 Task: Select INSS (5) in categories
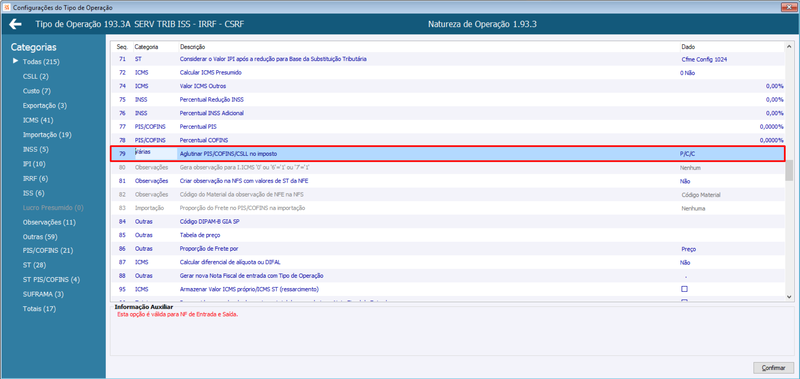[x=36, y=149]
